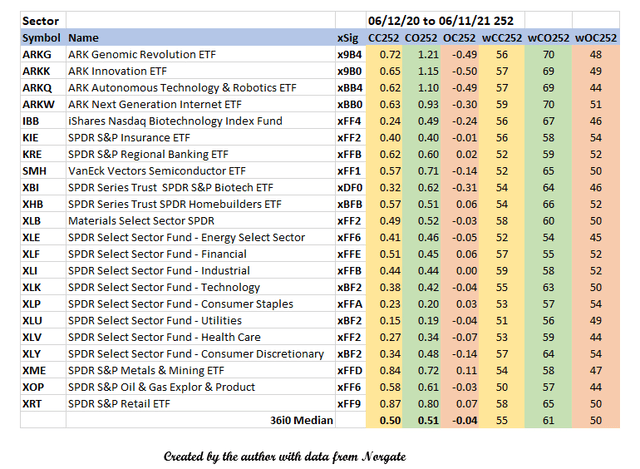Select the 36i0 Median label cell
This screenshot has width=640, height=469.
click(x=200, y=420)
